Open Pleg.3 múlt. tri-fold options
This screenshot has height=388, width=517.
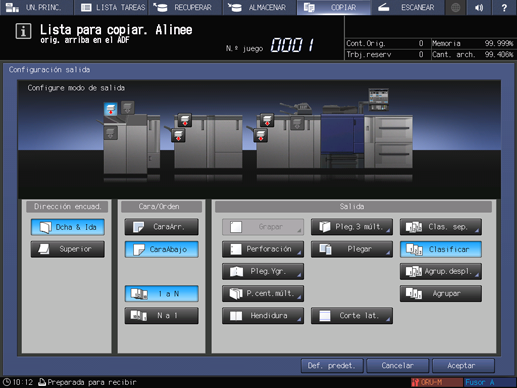click(352, 227)
